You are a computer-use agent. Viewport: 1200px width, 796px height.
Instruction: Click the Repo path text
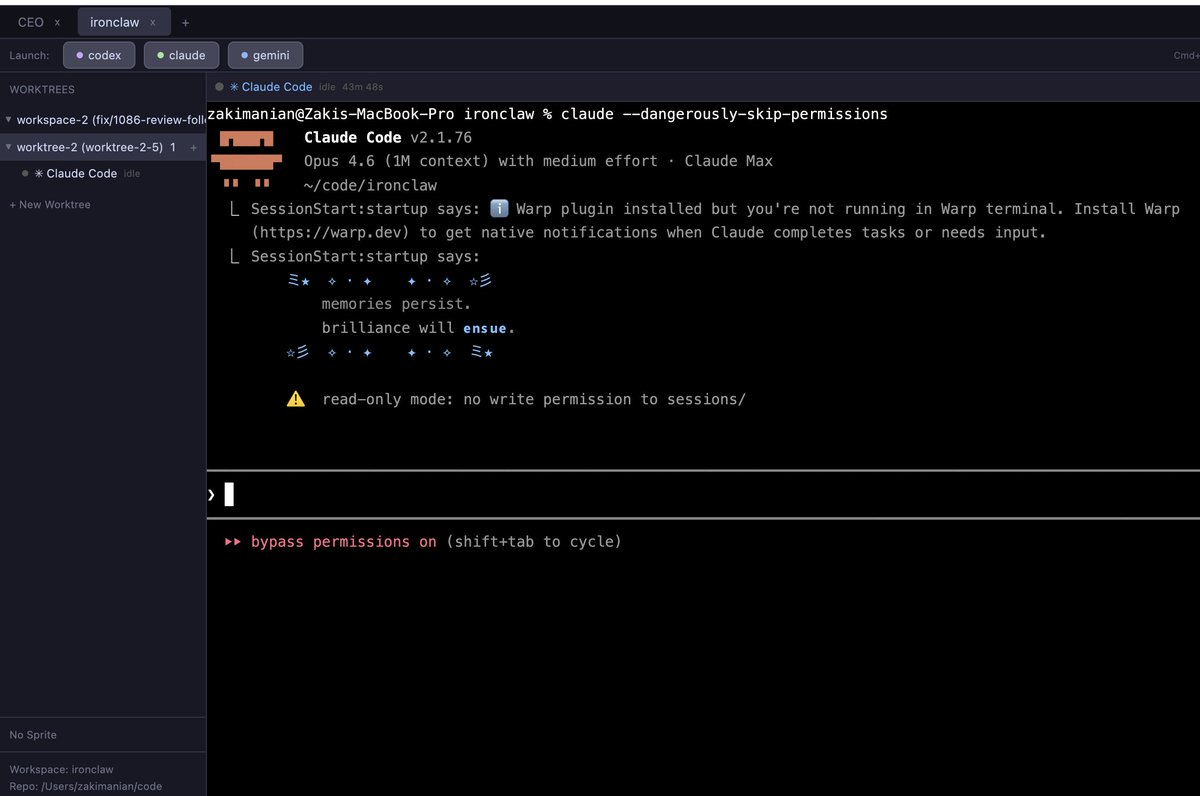(85, 786)
